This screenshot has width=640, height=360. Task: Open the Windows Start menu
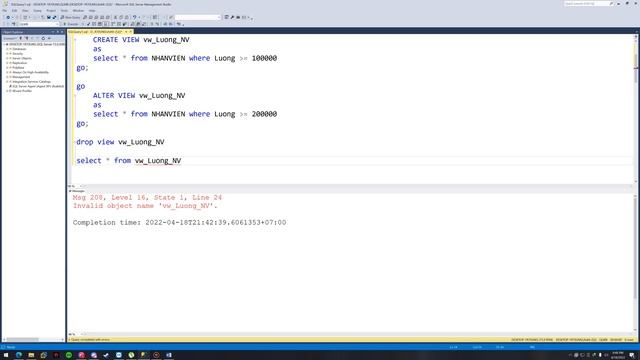pos(6,355)
